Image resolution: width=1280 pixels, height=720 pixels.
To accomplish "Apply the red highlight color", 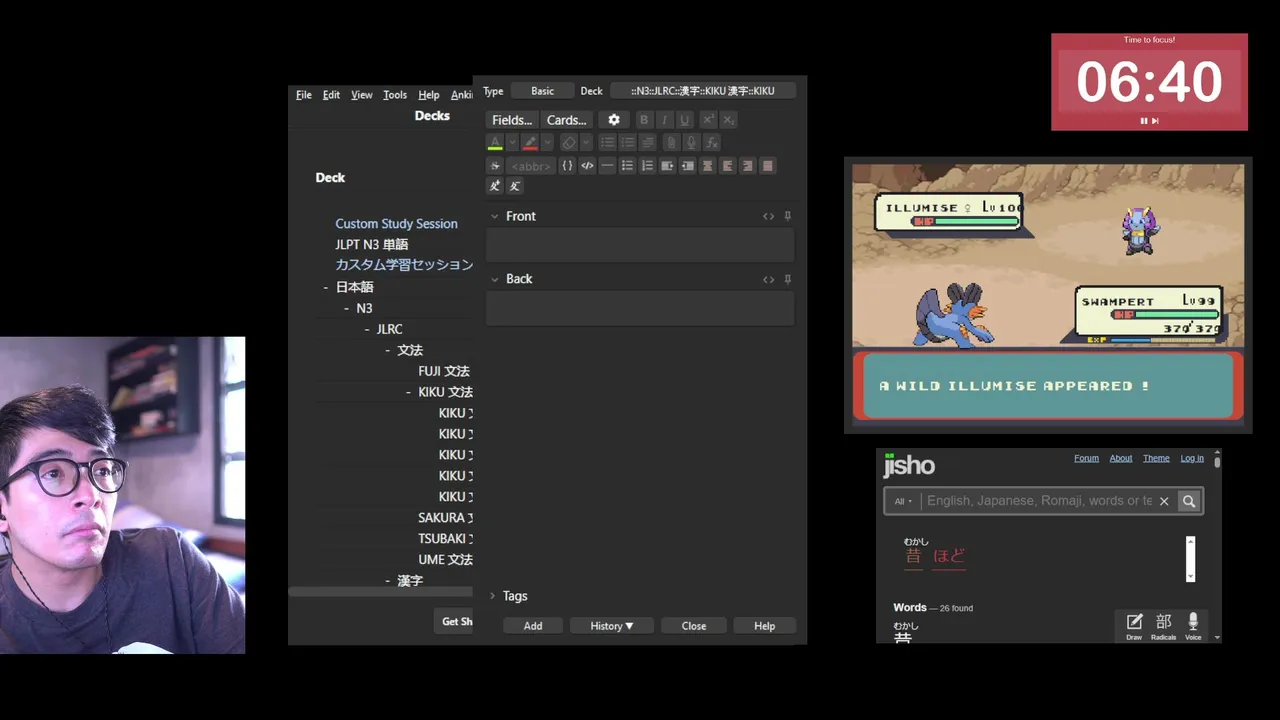I will (x=530, y=143).
